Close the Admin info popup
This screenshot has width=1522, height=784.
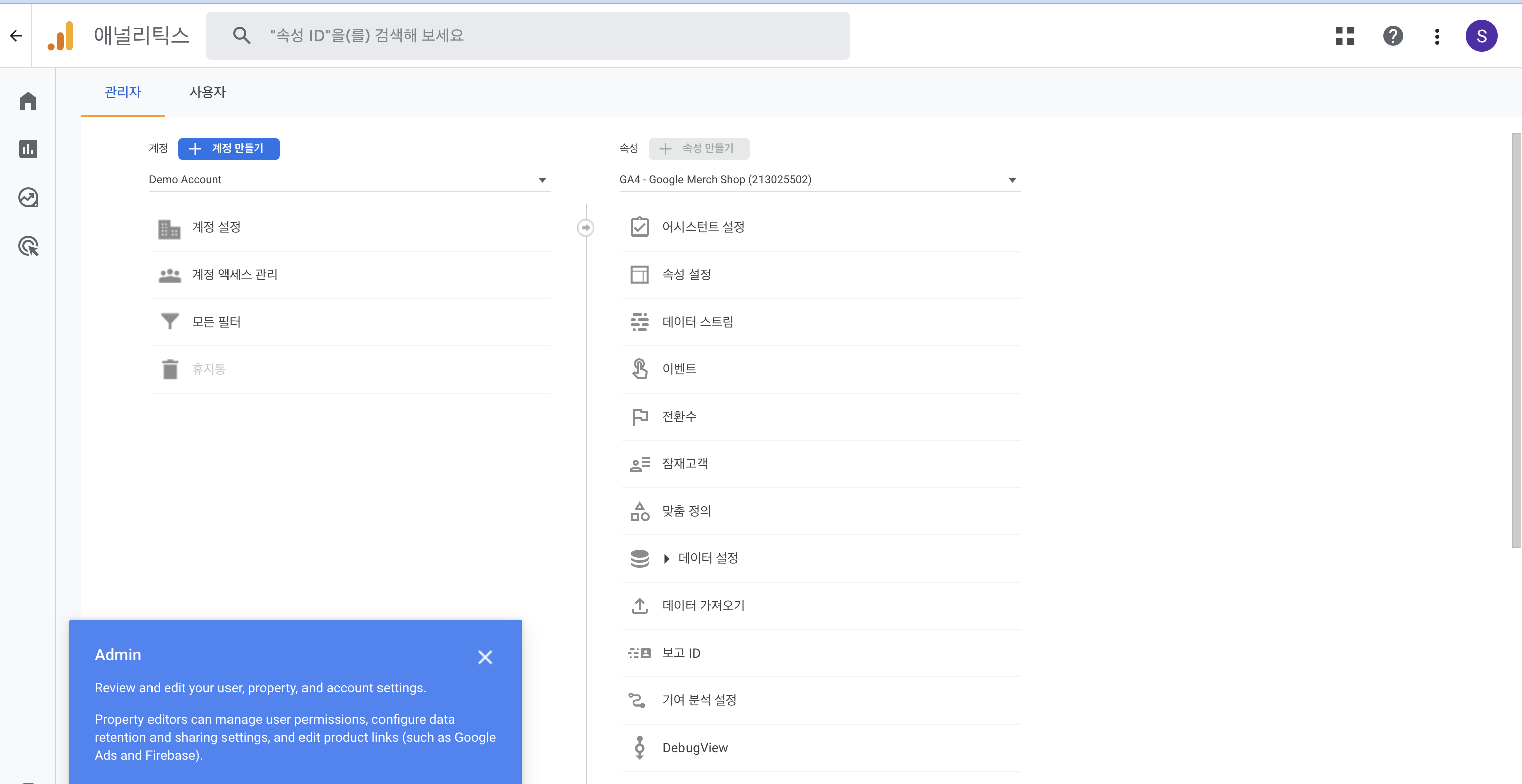[485, 657]
